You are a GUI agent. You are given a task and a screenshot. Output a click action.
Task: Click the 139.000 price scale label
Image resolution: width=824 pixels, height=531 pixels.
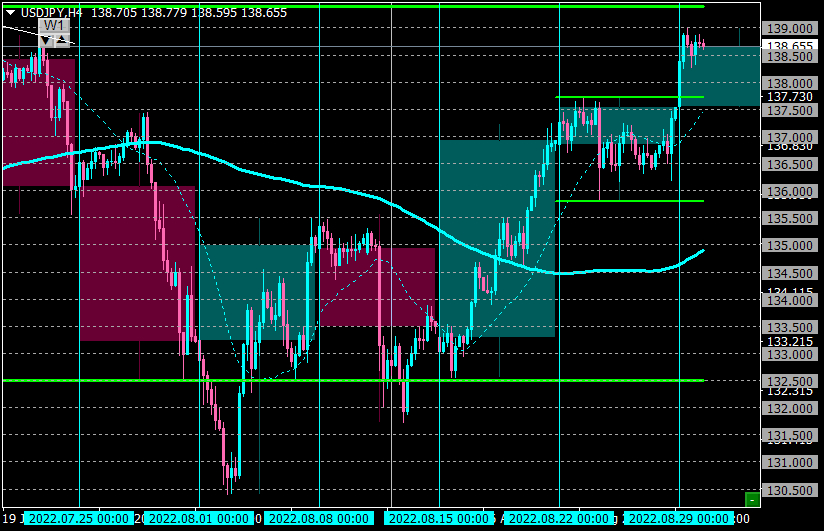pos(789,29)
